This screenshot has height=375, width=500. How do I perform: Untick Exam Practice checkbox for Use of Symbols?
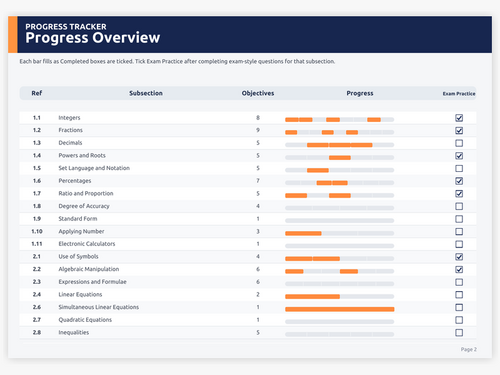pyautogui.click(x=459, y=257)
